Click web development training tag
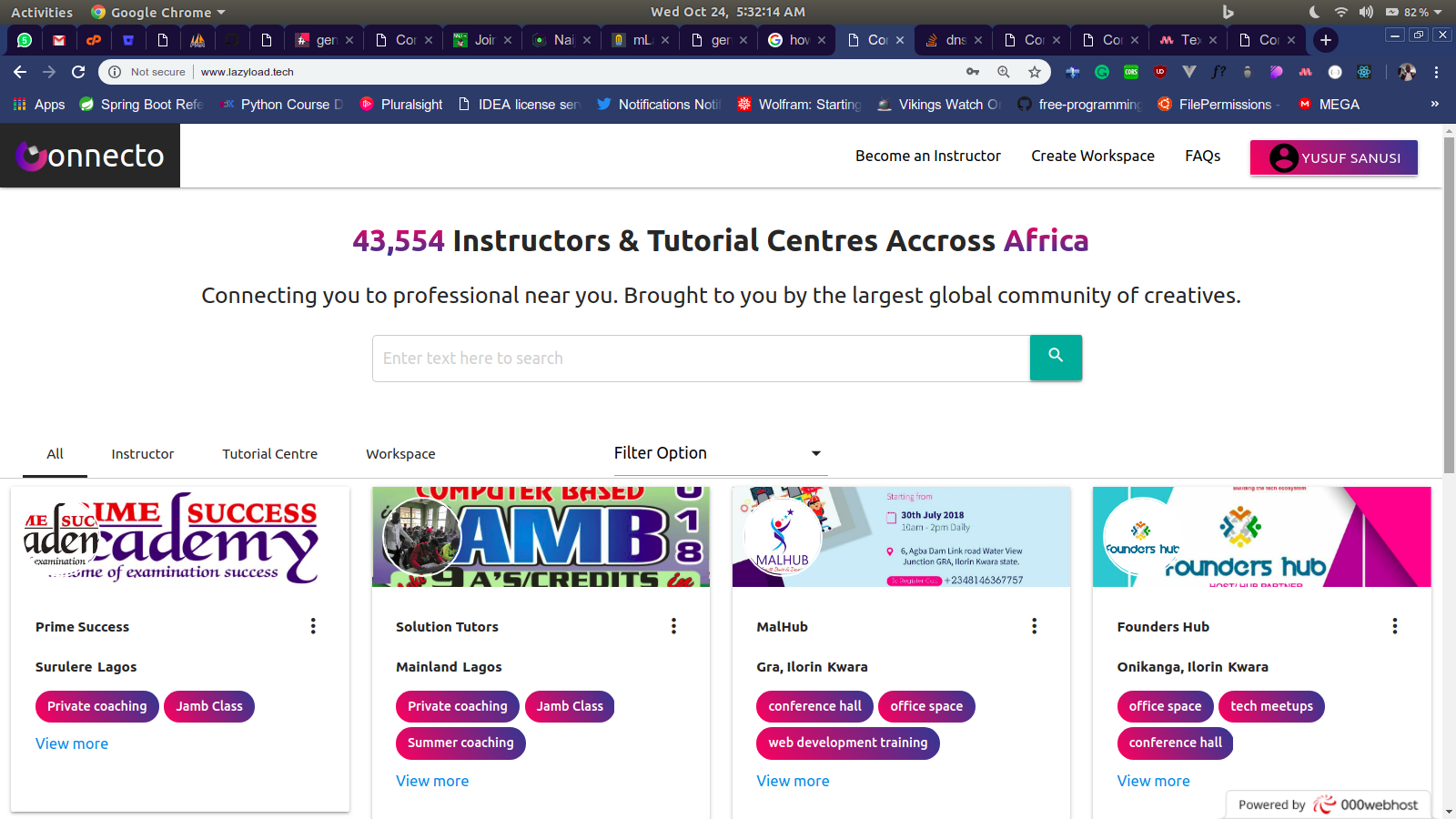Screen dimensions: 1456x819 point(848,743)
